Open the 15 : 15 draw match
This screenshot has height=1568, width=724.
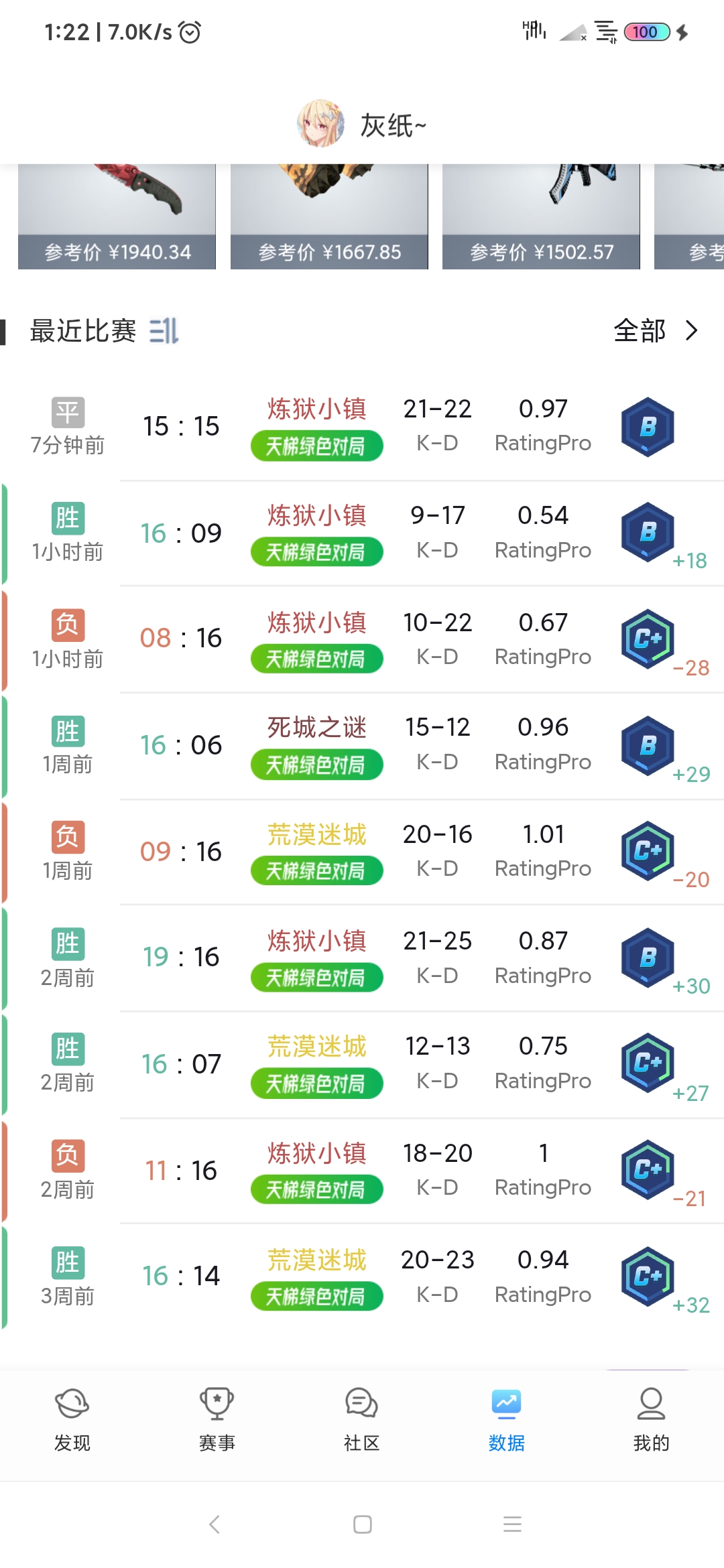click(x=362, y=427)
